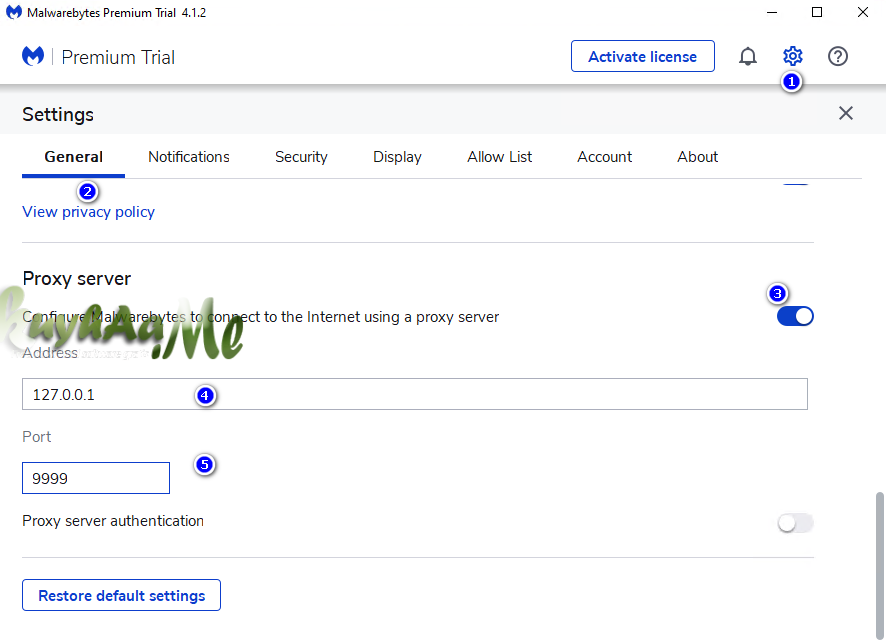Viewport: 886px width, 640px height.
Task: Click the settings gear icon
Action: (793, 56)
